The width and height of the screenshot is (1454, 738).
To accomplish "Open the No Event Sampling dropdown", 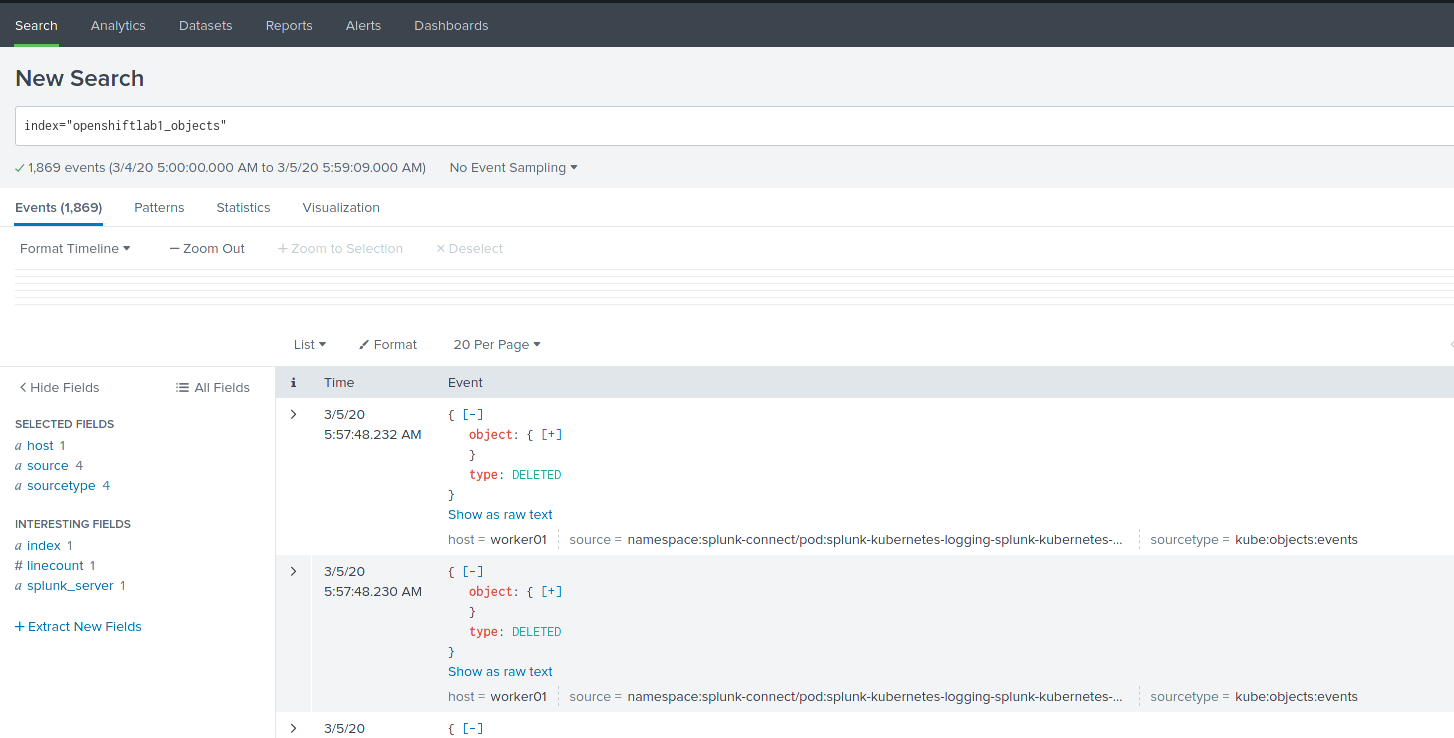I will point(513,168).
